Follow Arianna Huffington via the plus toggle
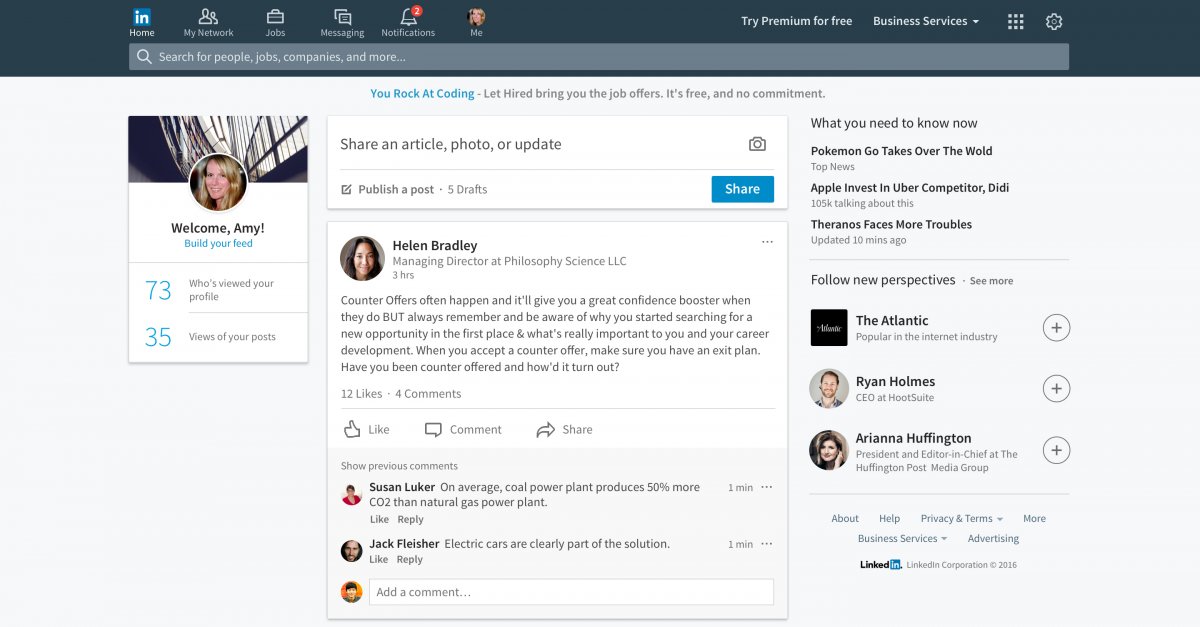The height and width of the screenshot is (627, 1200). tap(1056, 450)
